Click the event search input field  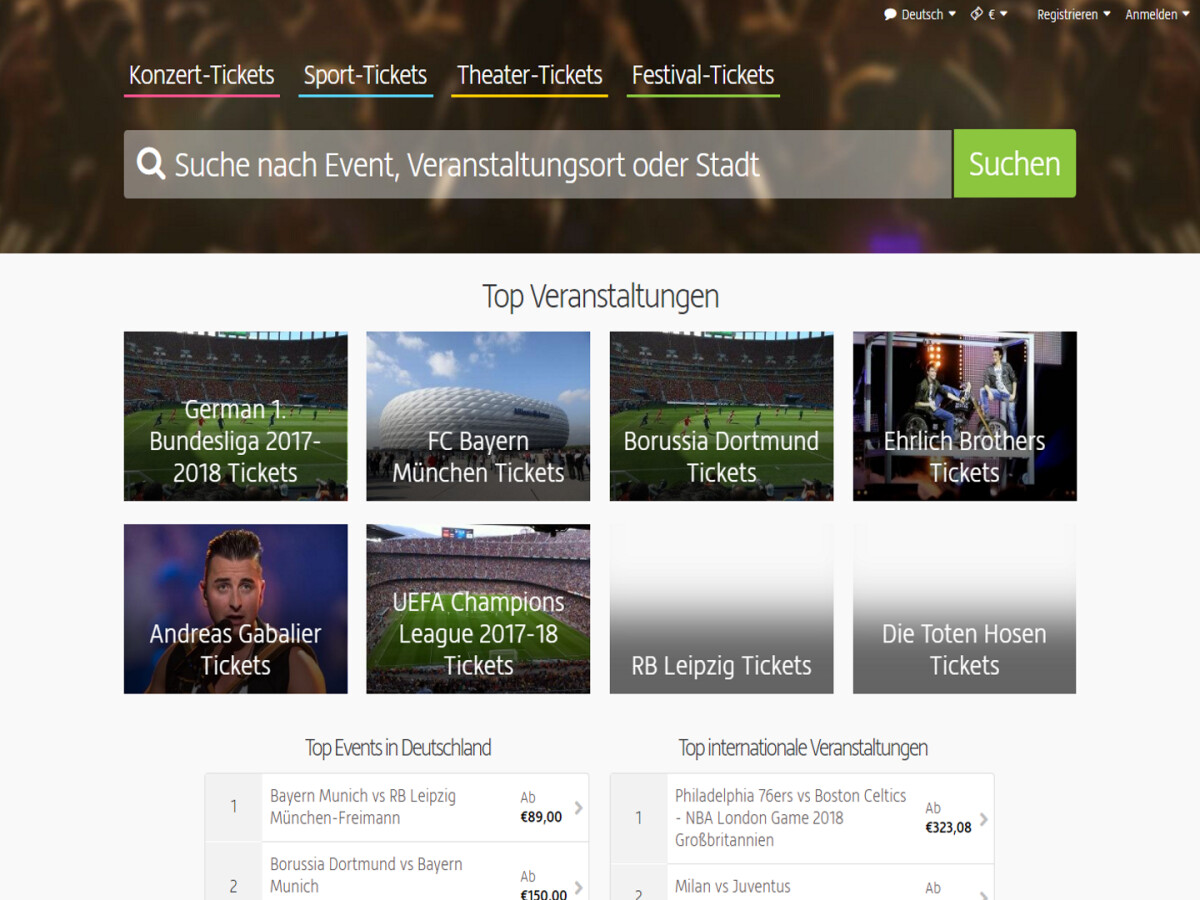(538, 164)
